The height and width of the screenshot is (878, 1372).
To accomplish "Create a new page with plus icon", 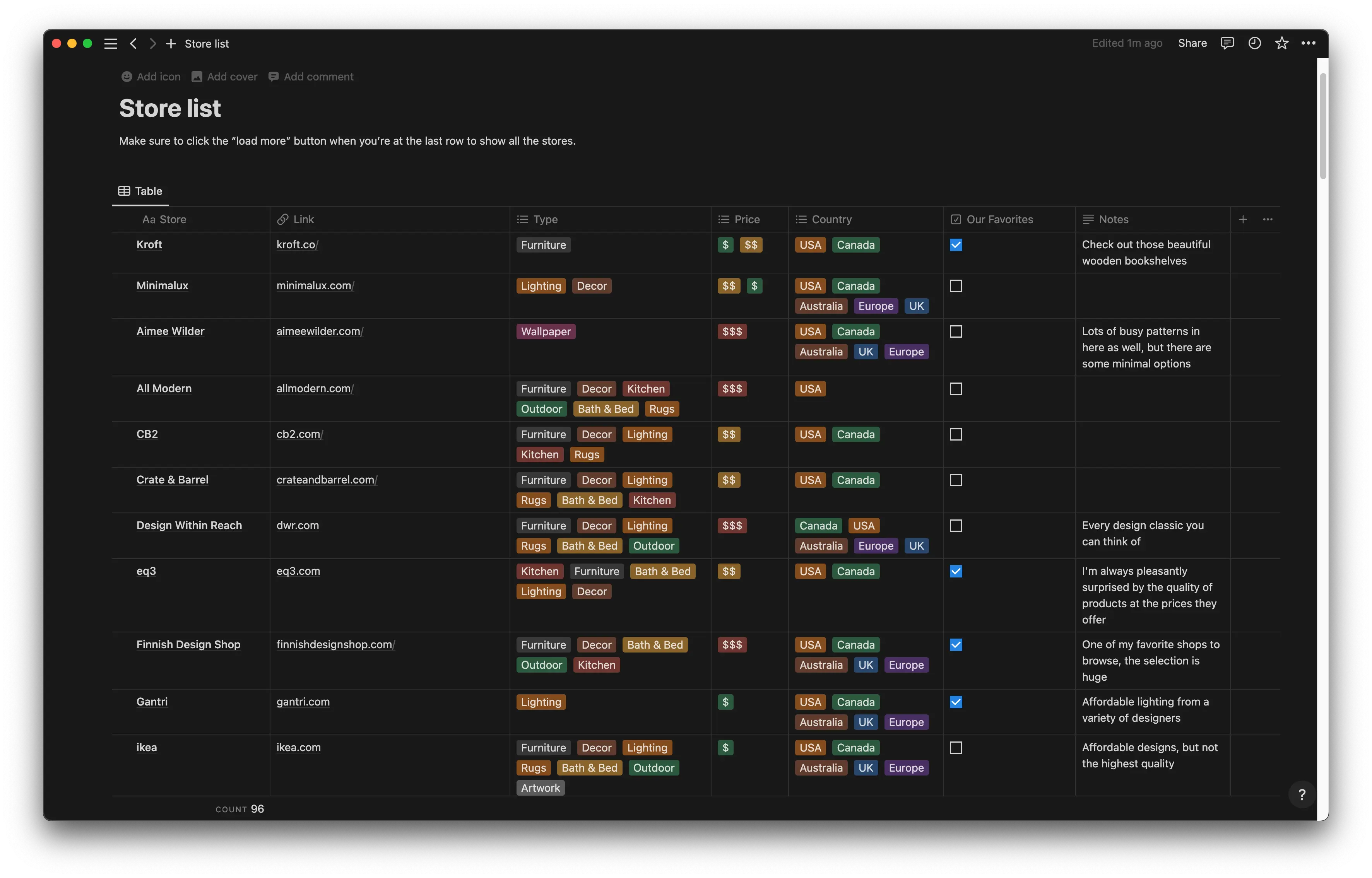I will (x=171, y=44).
